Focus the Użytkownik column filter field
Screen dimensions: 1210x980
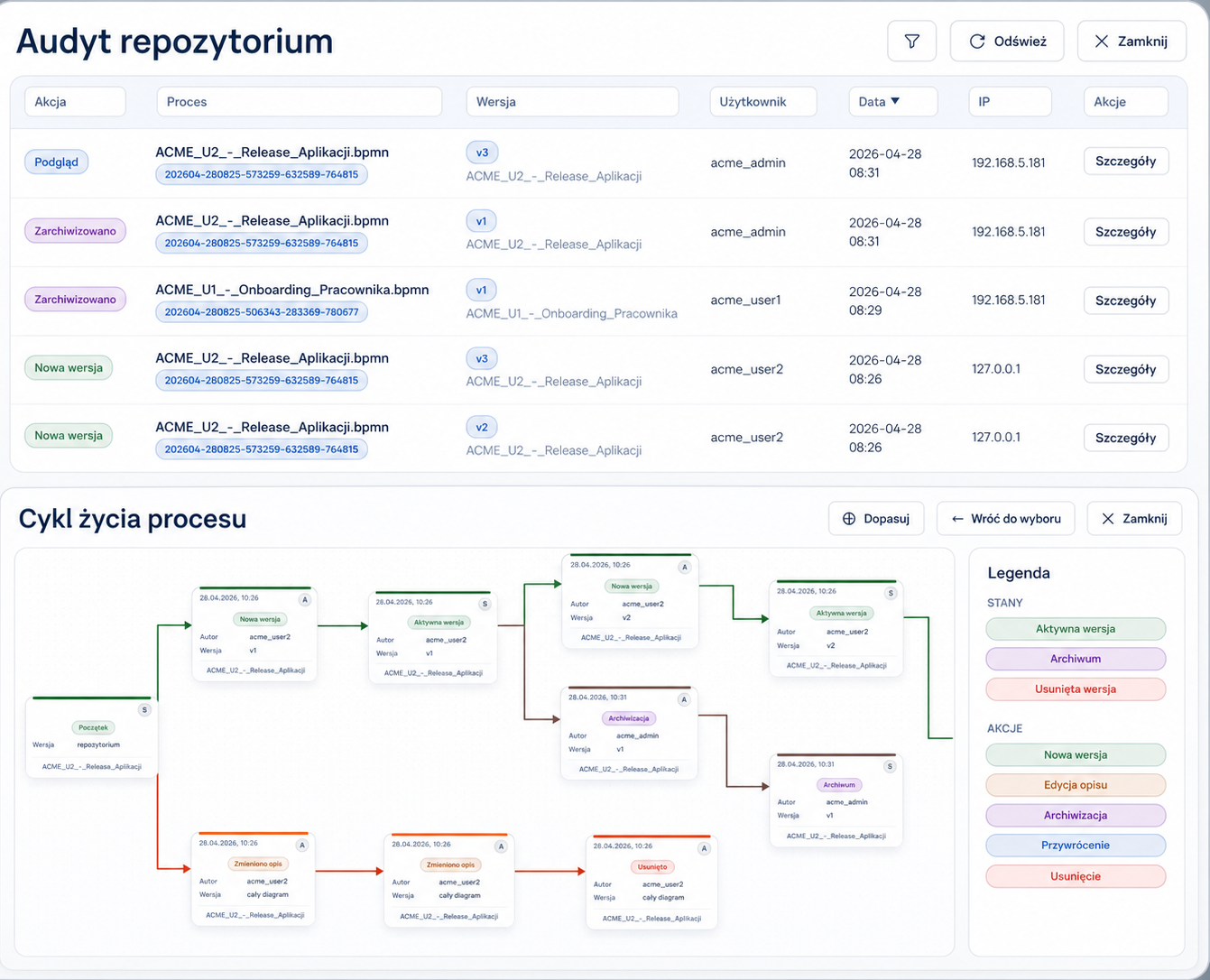pos(763,102)
